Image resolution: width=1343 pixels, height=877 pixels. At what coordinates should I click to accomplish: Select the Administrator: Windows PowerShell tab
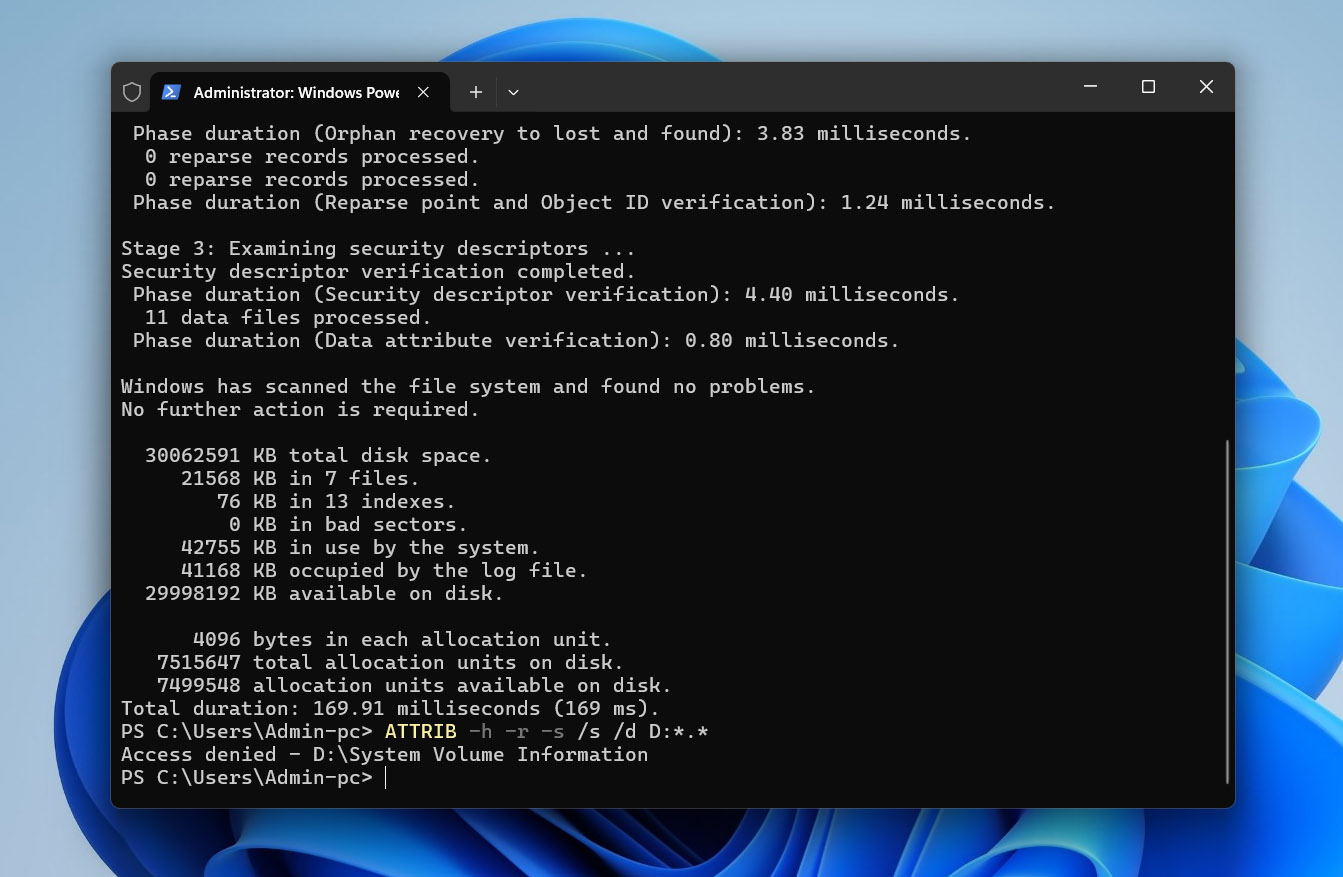pyautogui.click(x=299, y=92)
